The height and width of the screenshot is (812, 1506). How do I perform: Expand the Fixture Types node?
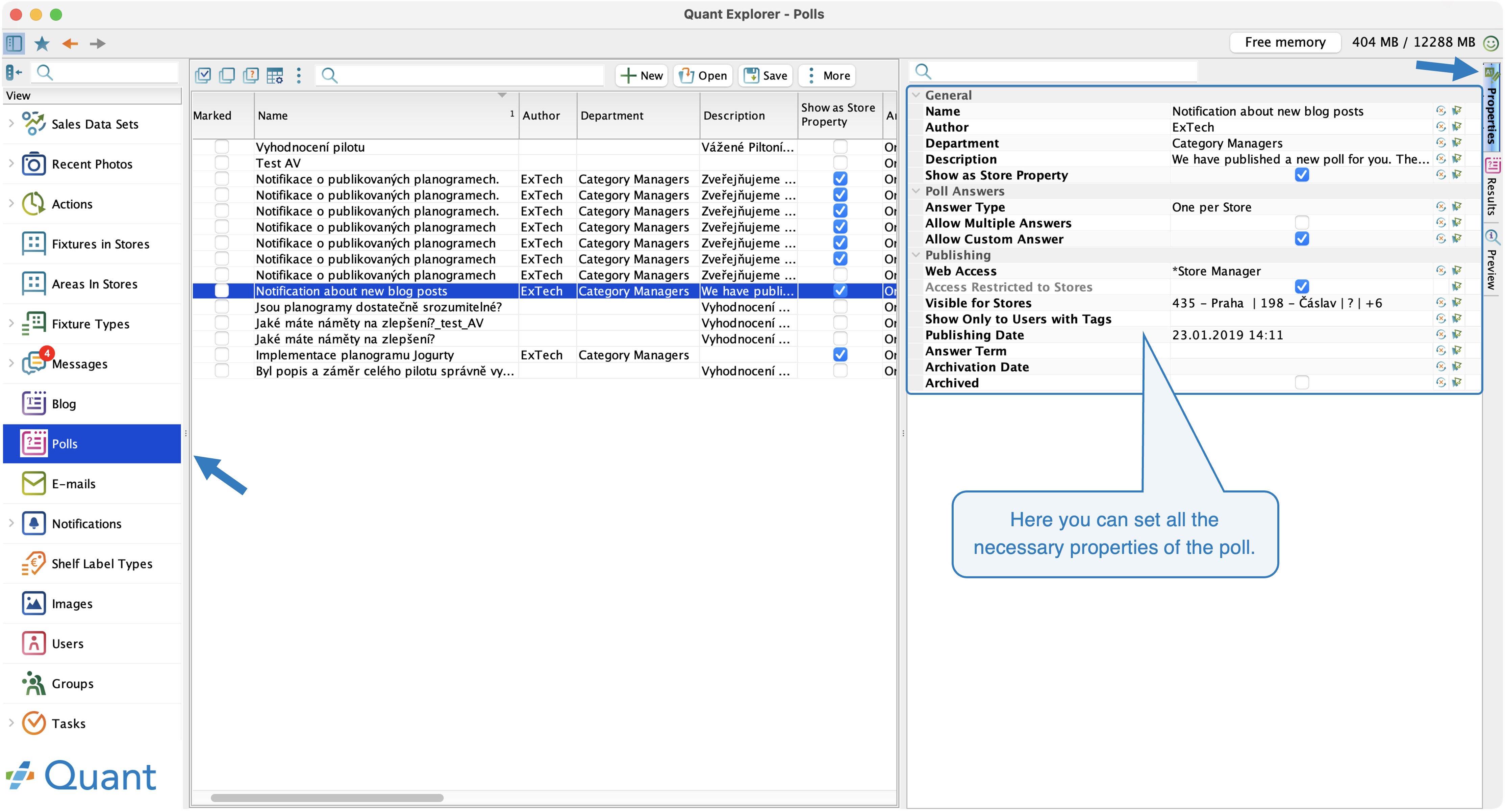tap(11, 323)
